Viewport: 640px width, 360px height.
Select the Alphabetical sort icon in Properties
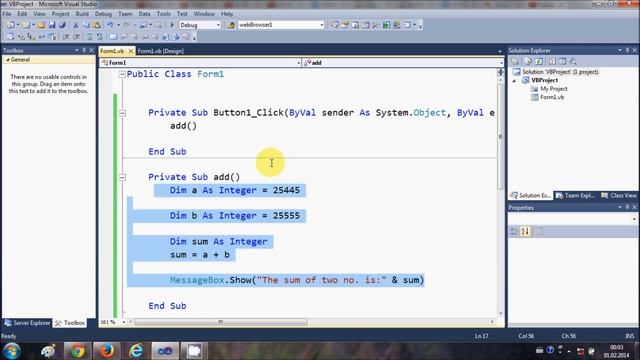[525, 231]
